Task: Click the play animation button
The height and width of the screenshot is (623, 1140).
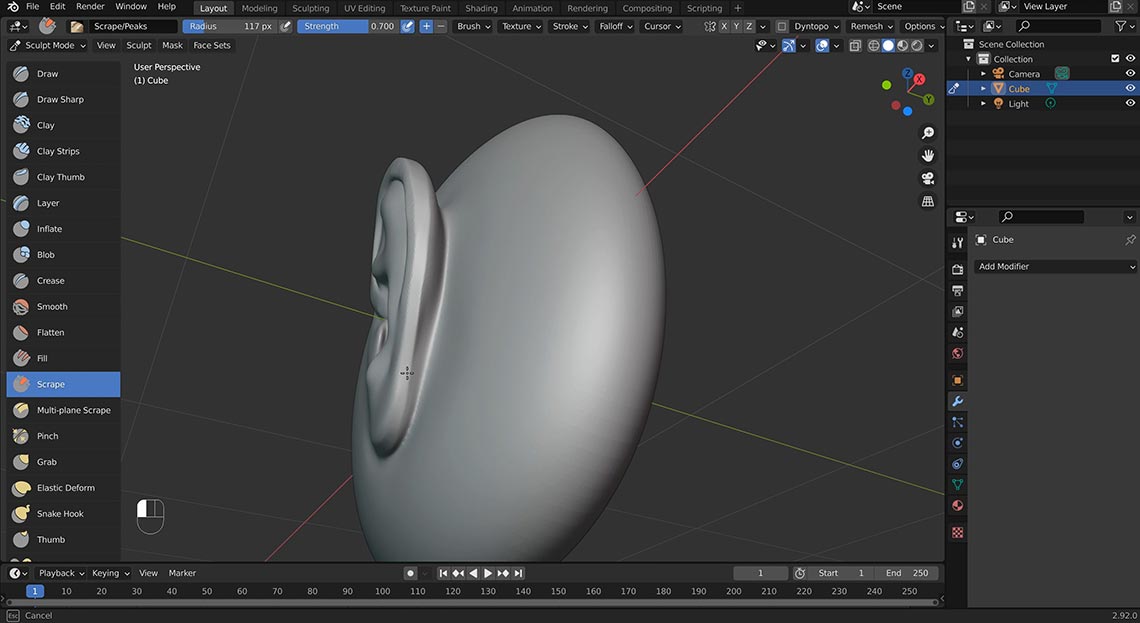Action: (x=488, y=573)
